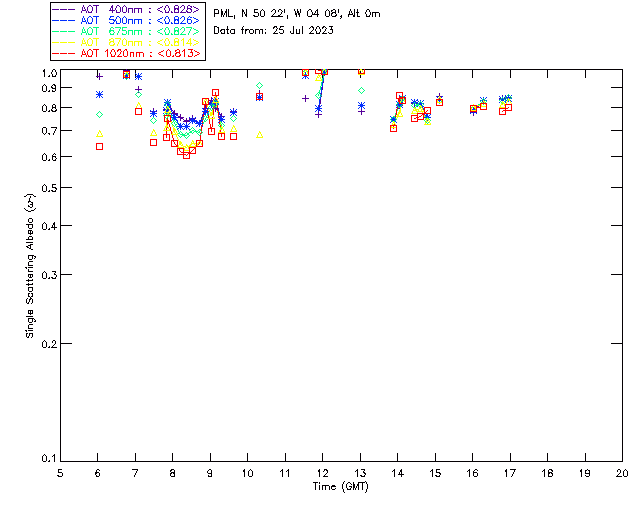Click the 'Single Scattering Albedo' y-axis label

click(31, 265)
